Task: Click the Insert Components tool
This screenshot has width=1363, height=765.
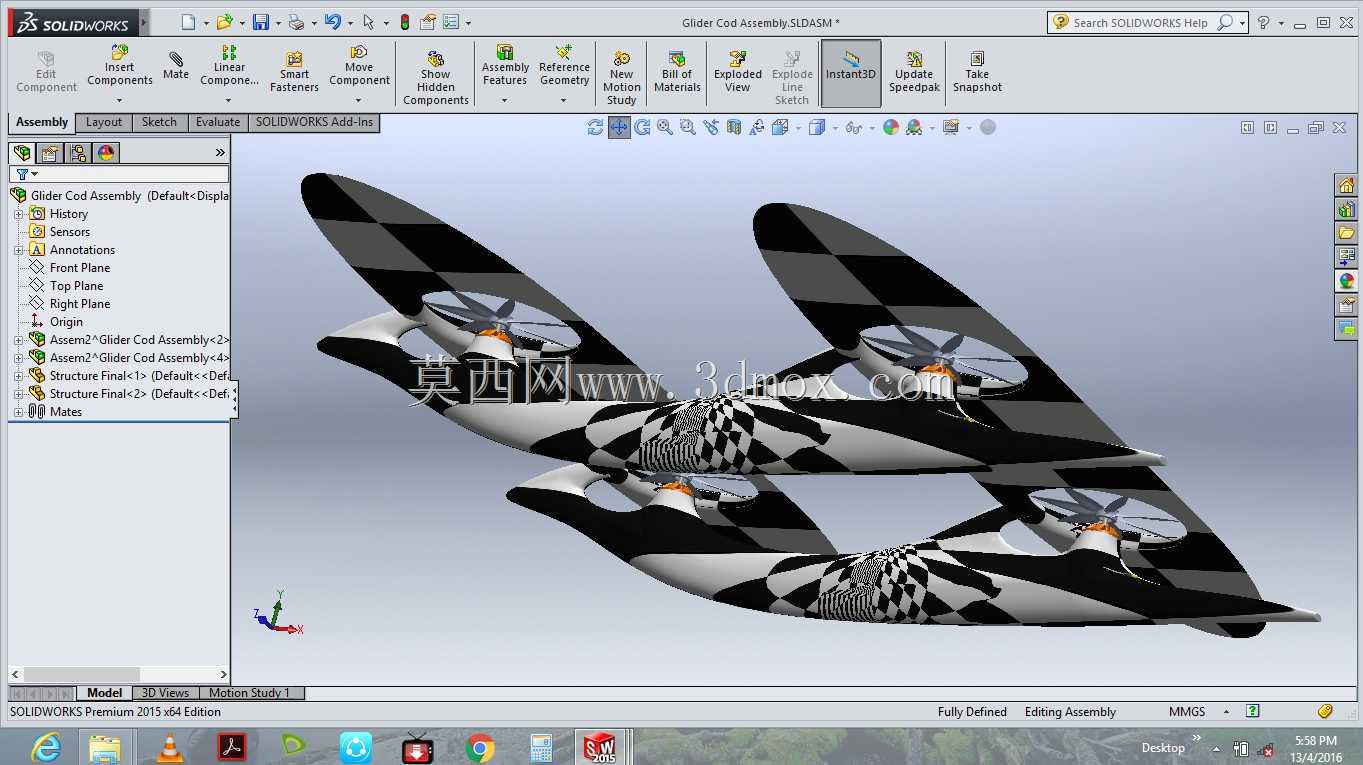Action: [x=119, y=66]
